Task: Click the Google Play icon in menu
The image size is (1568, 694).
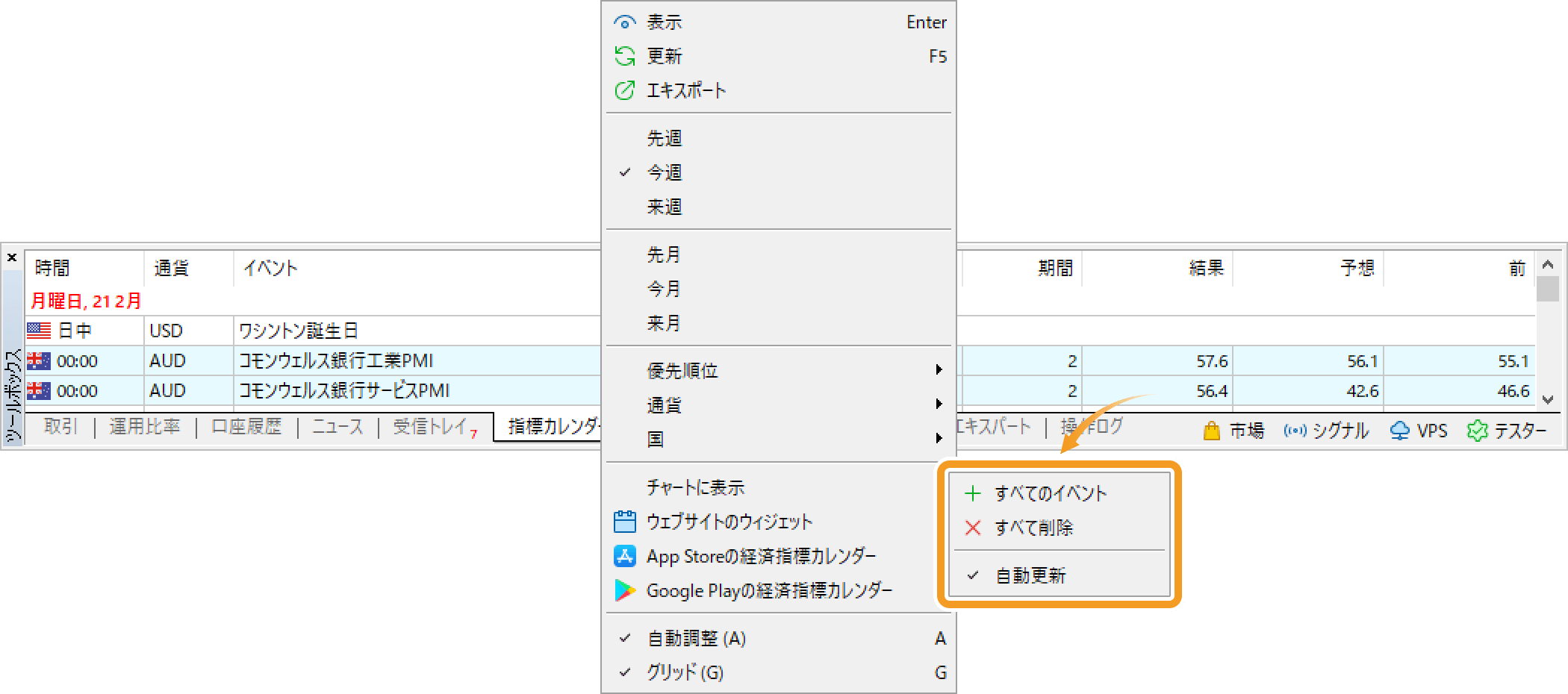Action: [624, 590]
